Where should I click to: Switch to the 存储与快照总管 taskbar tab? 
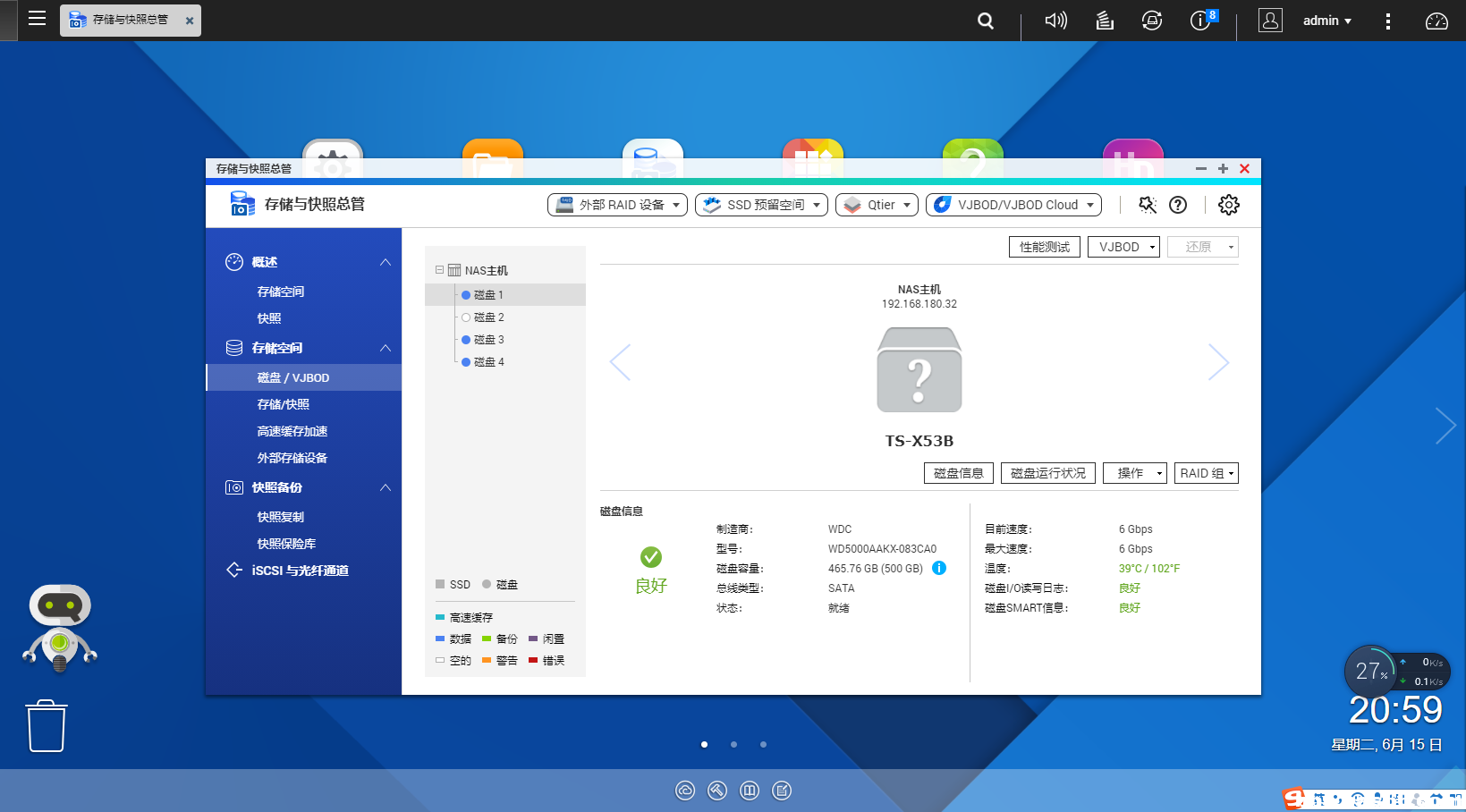tap(130, 20)
